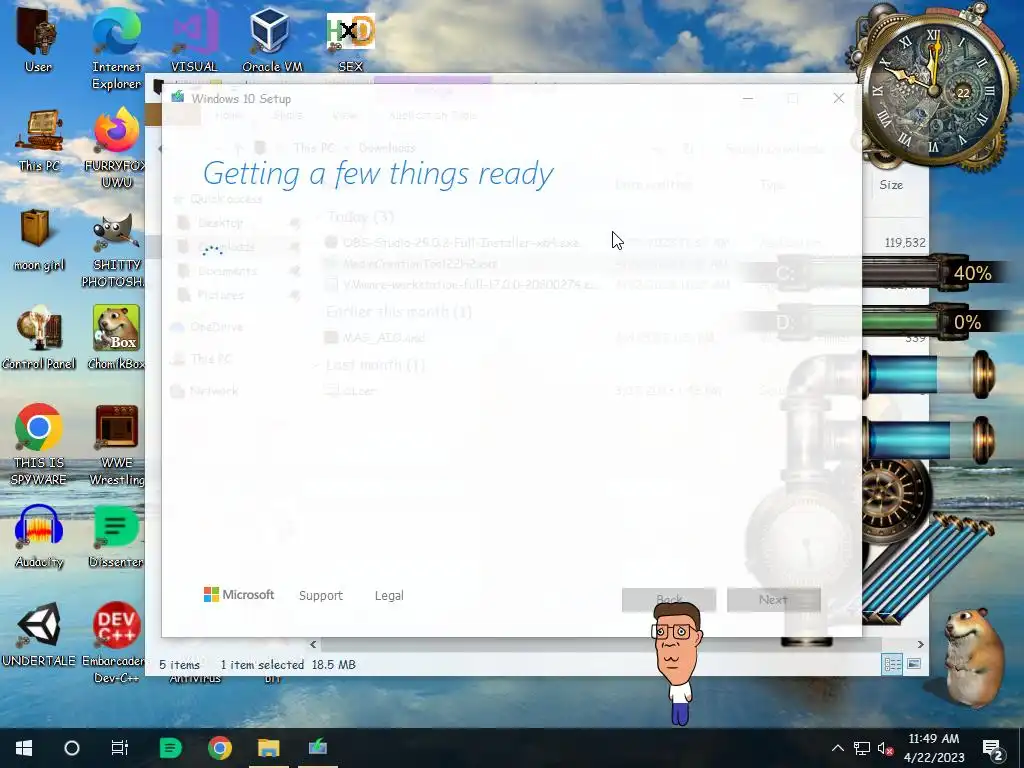Open the moon girl desktop icon
Viewport: 1024px width, 768px height.
point(39,240)
